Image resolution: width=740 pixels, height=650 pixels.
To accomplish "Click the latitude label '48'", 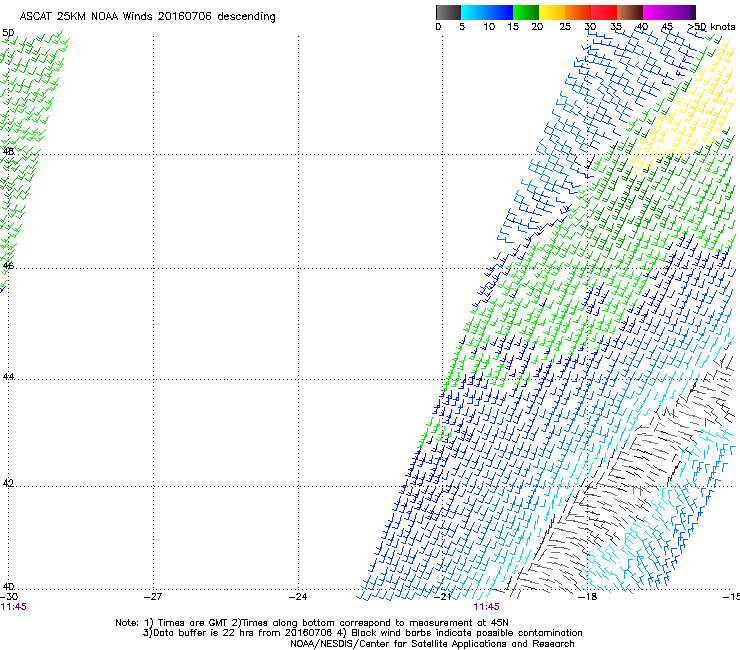I will [8, 152].
